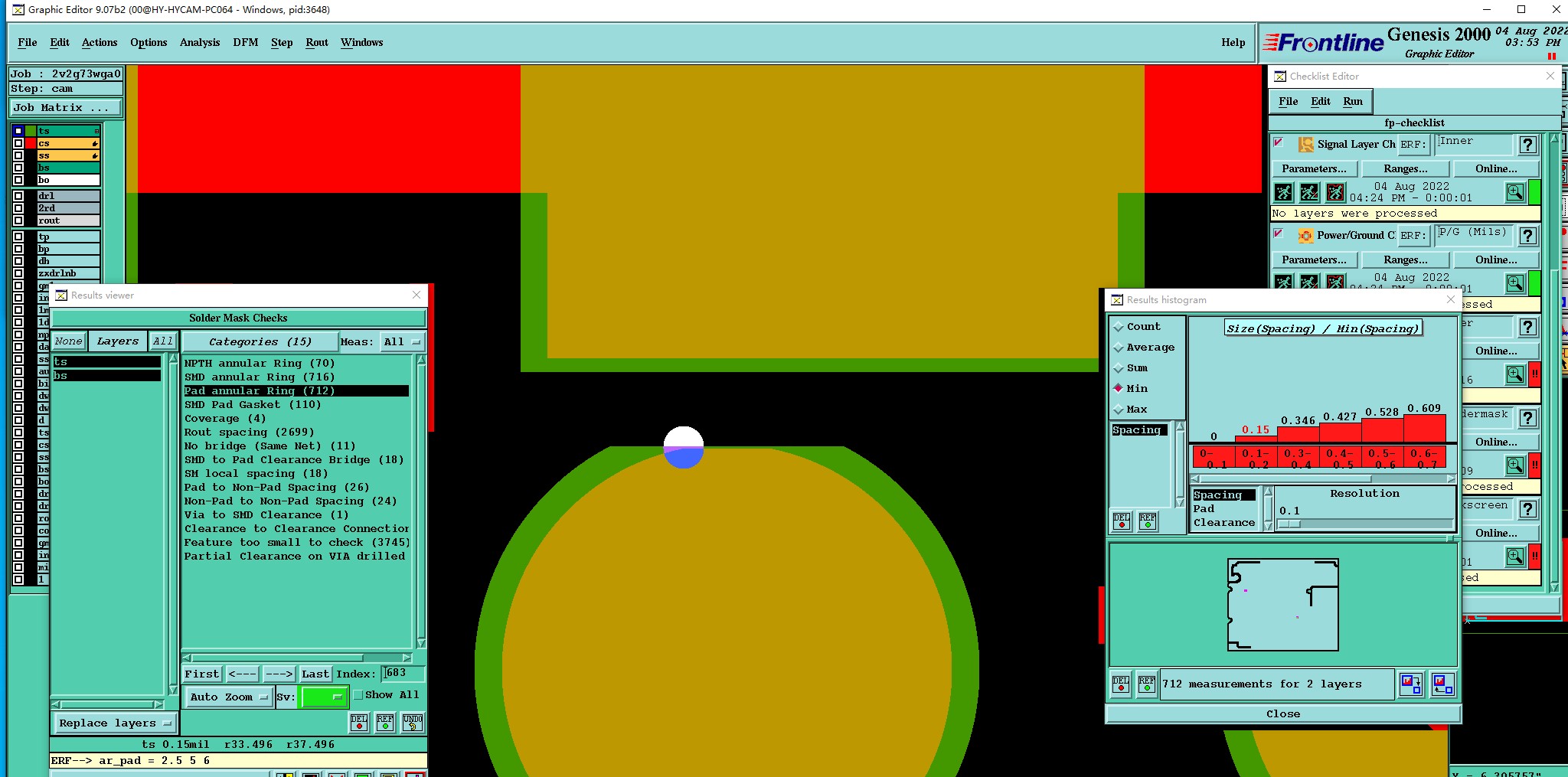The height and width of the screenshot is (777, 1568).
Task: Click DEL icon beside 712 measurements text
Action: tap(1121, 684)
